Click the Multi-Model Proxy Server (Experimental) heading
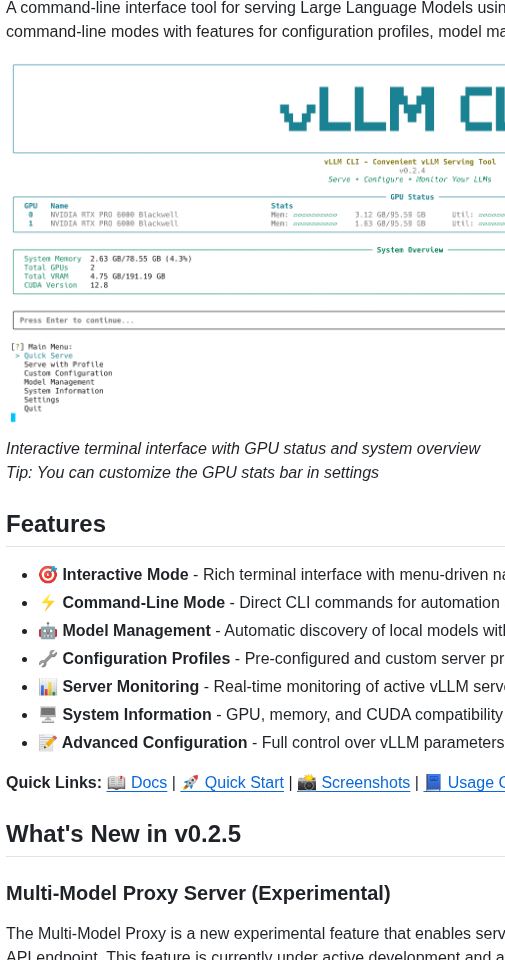Image resolution: width=505 pixels, height=960 pixels. pos(198,893)
